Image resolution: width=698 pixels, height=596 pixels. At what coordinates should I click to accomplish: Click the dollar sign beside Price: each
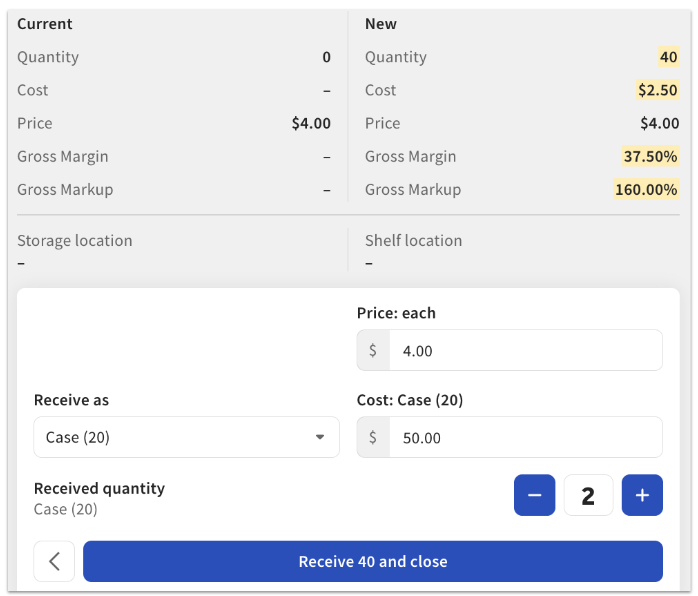click(373, 351)
